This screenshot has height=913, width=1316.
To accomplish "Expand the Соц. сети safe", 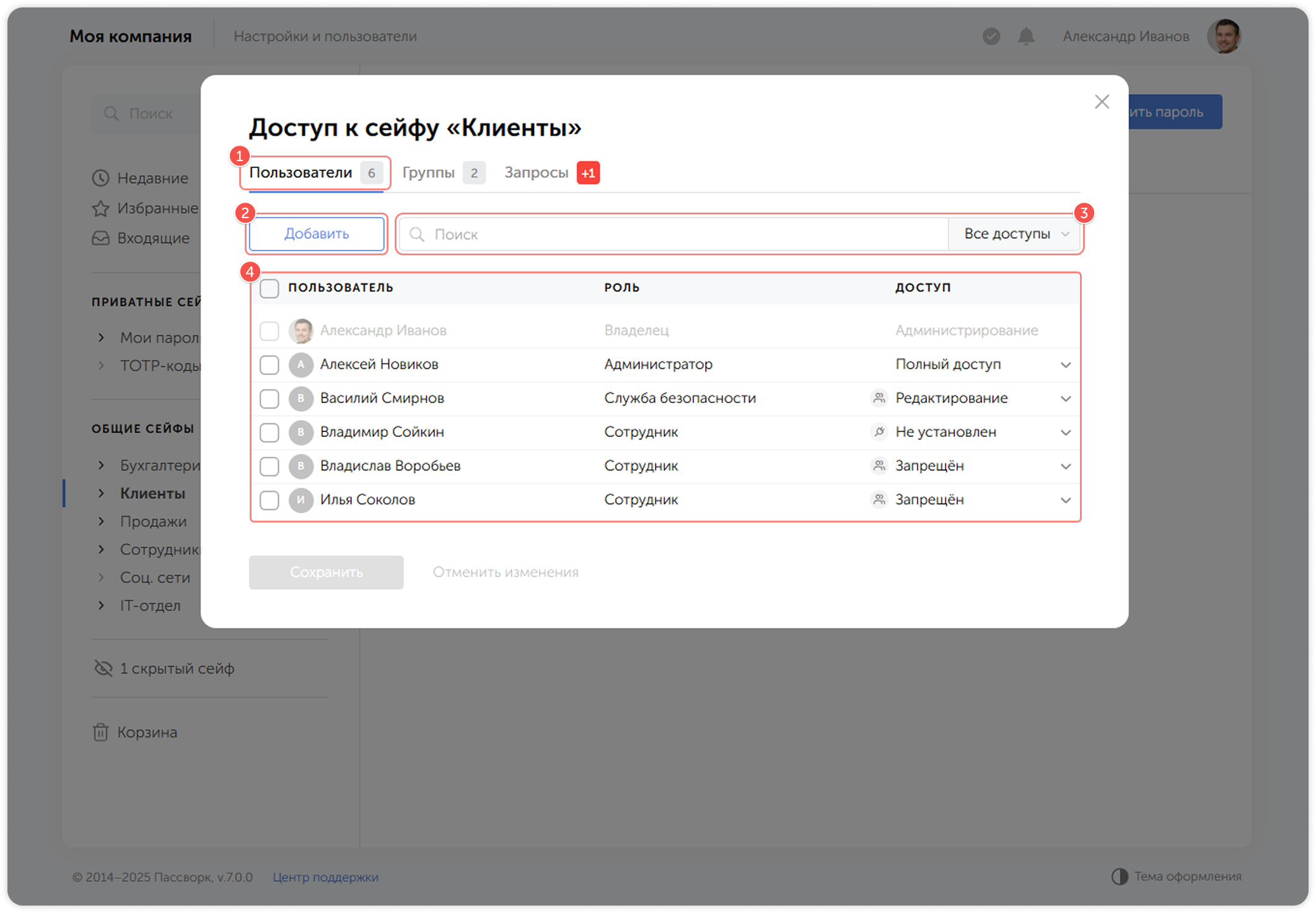I will click(101, 578).
